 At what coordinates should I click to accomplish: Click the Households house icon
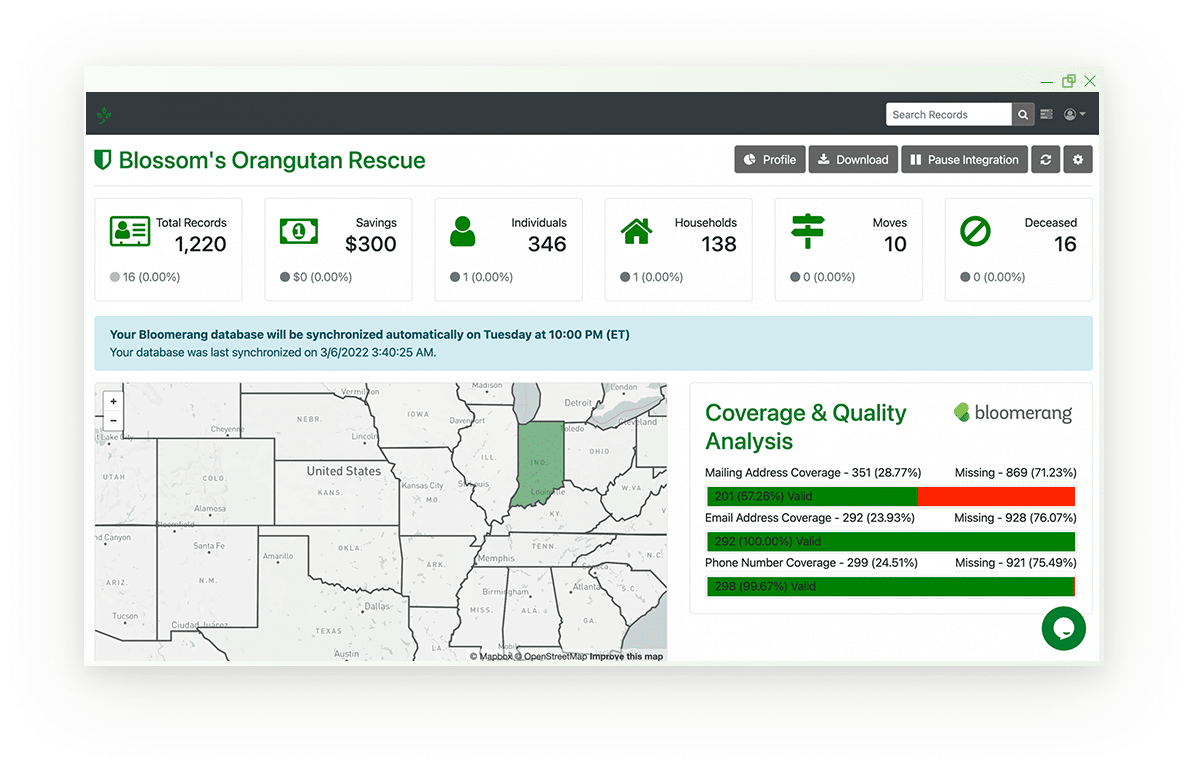tap(636, 231)
